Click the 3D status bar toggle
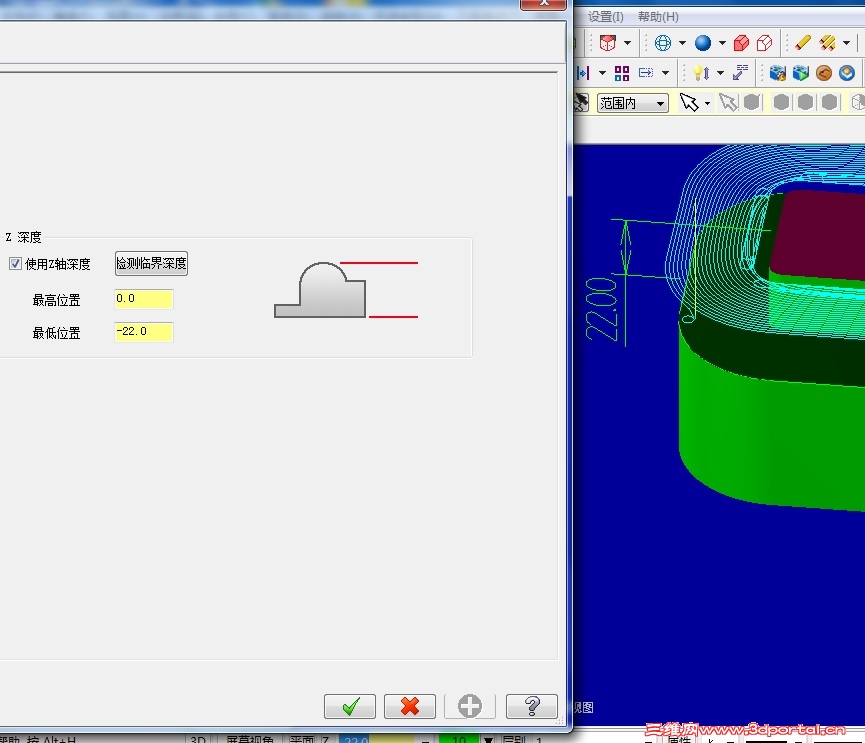 click(x=197, y=739)
